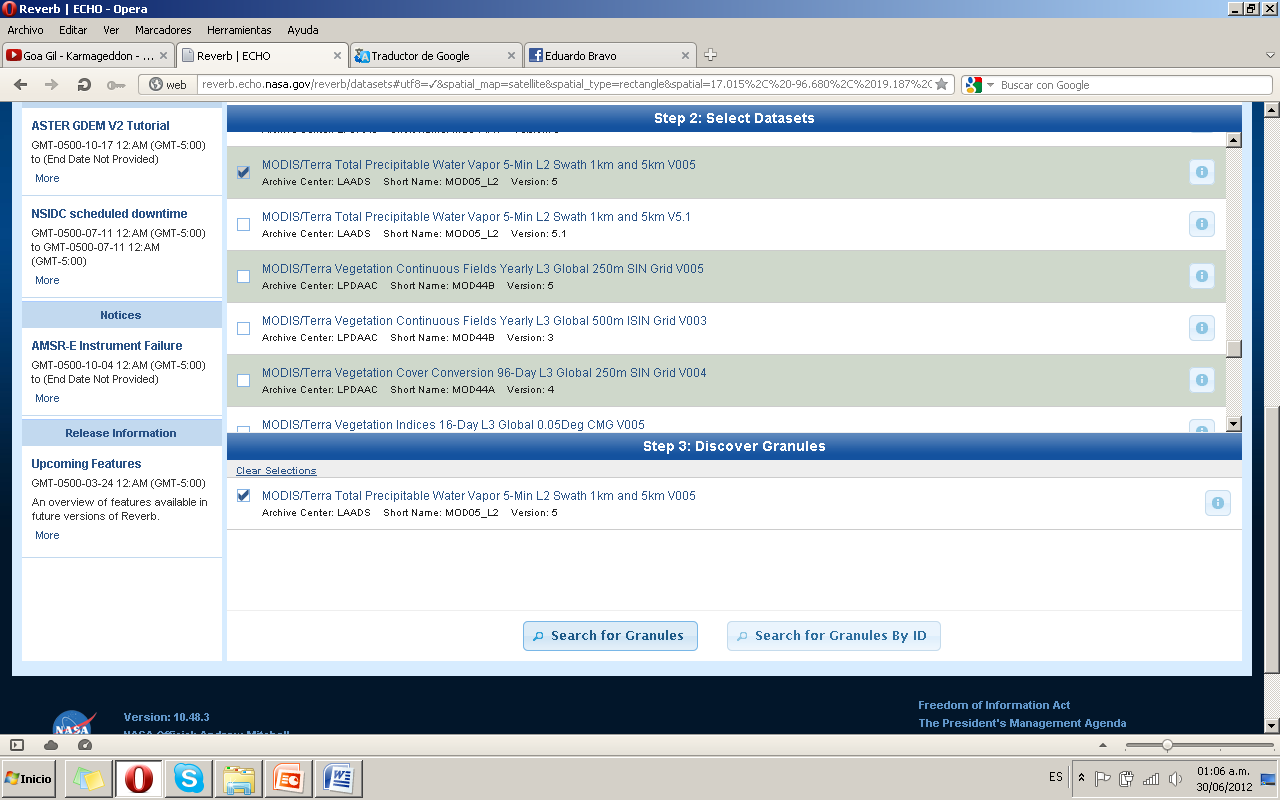
Task: Open Marcadores menu
Action: (x=164, y=30)
